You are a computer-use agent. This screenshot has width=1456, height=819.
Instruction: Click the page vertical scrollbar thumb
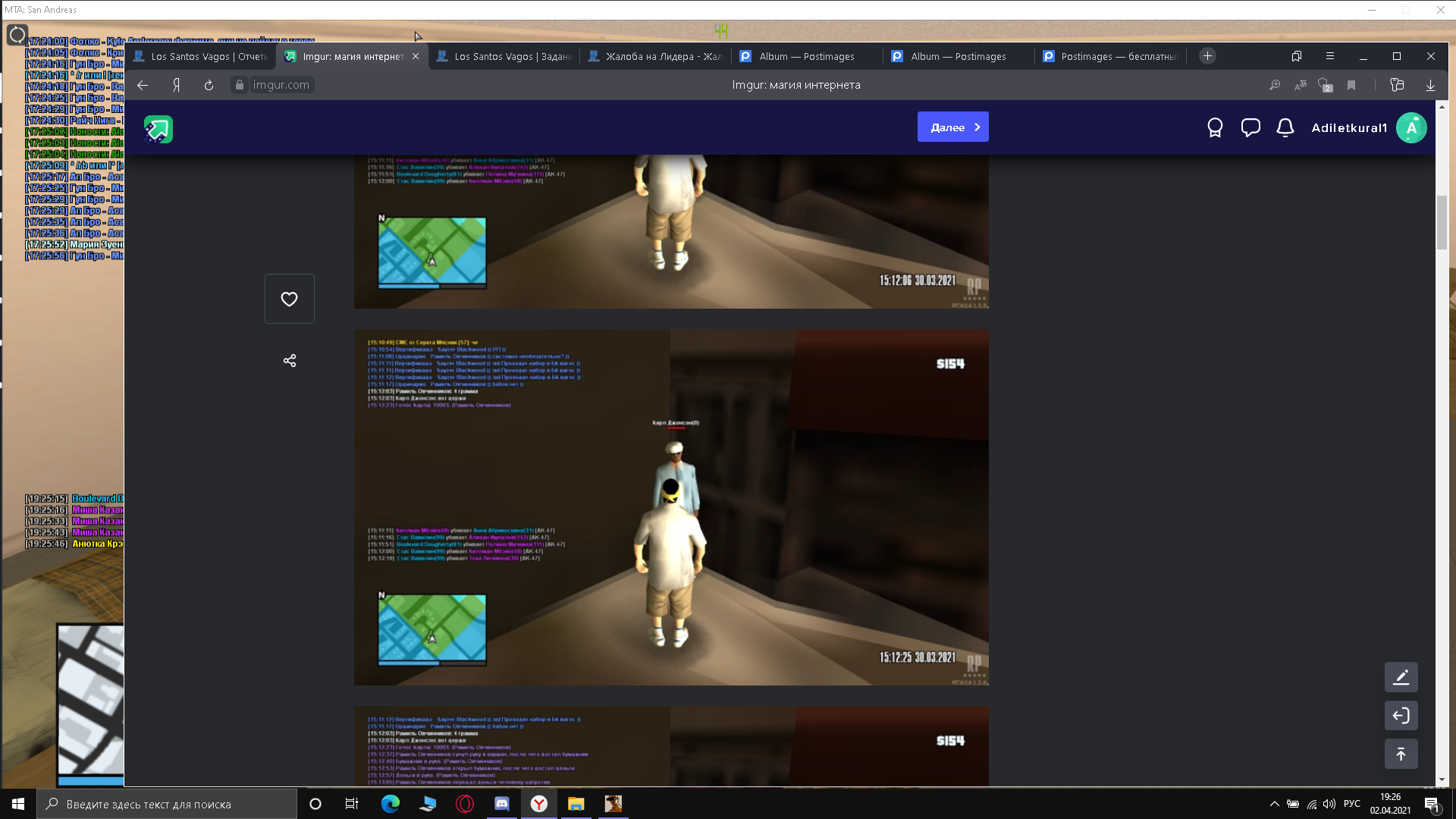pyautogui.click(x=1442, y=222)
